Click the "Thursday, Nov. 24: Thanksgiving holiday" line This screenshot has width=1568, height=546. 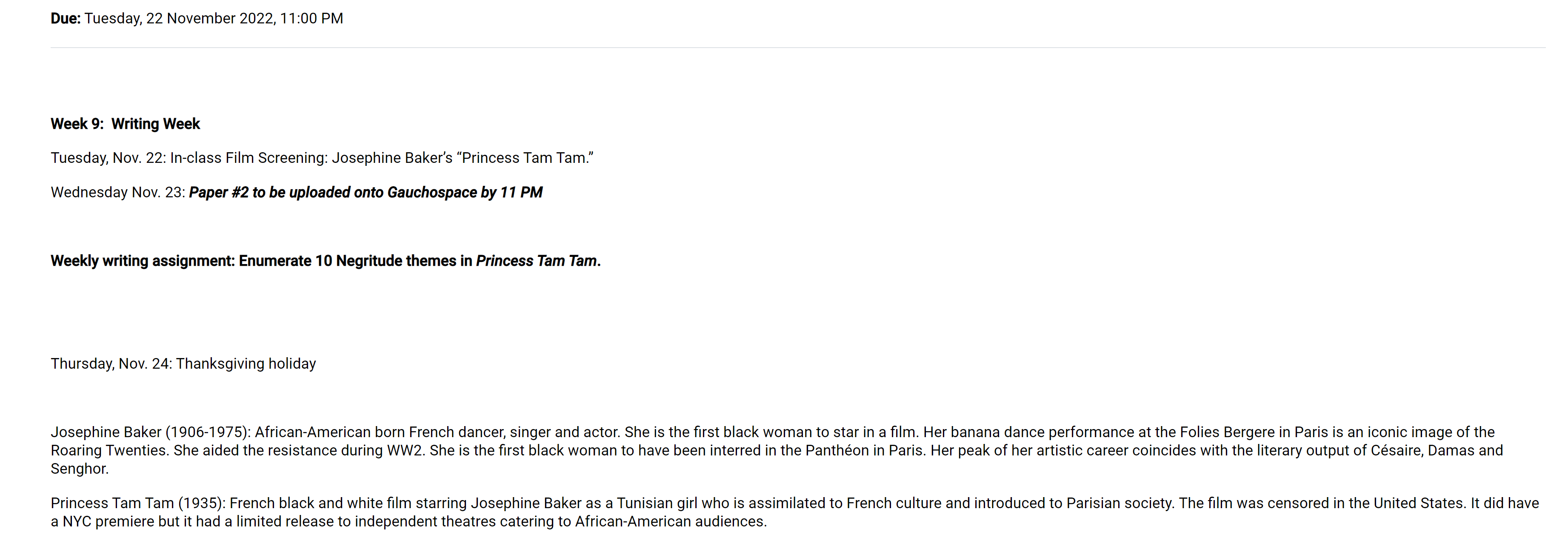[183, 364]
